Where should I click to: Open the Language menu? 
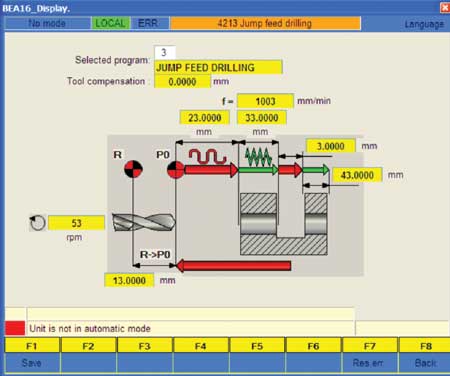coord(424,24)
